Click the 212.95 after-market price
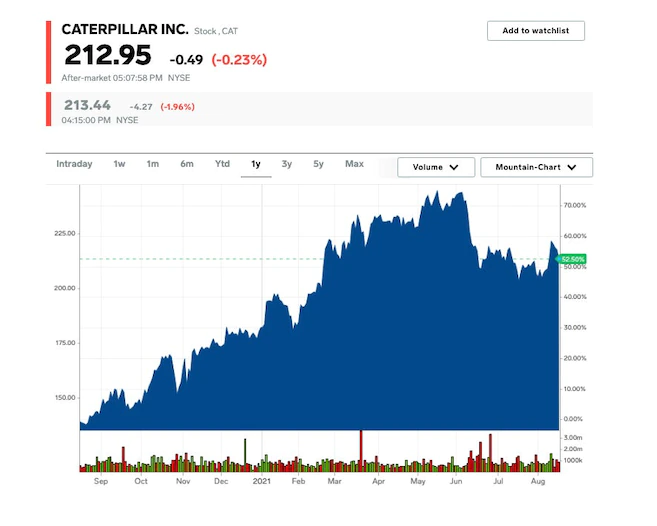Viewport: 657px width, 526px height. 108,55
